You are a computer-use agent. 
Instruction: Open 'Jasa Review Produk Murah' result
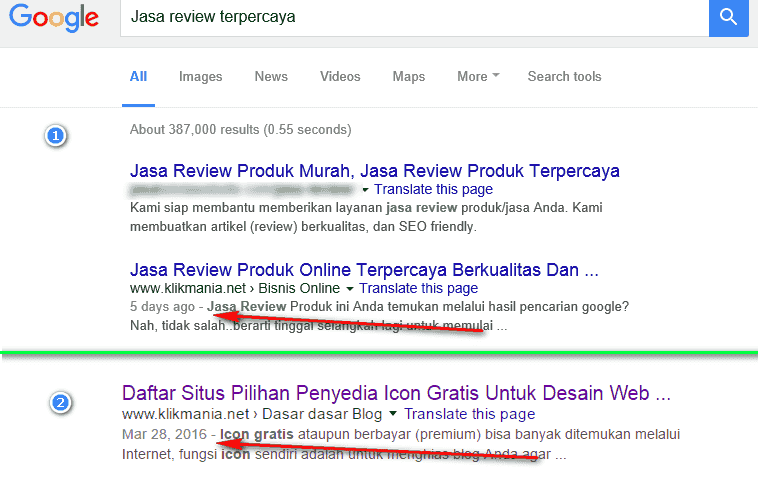pos(375,171)
